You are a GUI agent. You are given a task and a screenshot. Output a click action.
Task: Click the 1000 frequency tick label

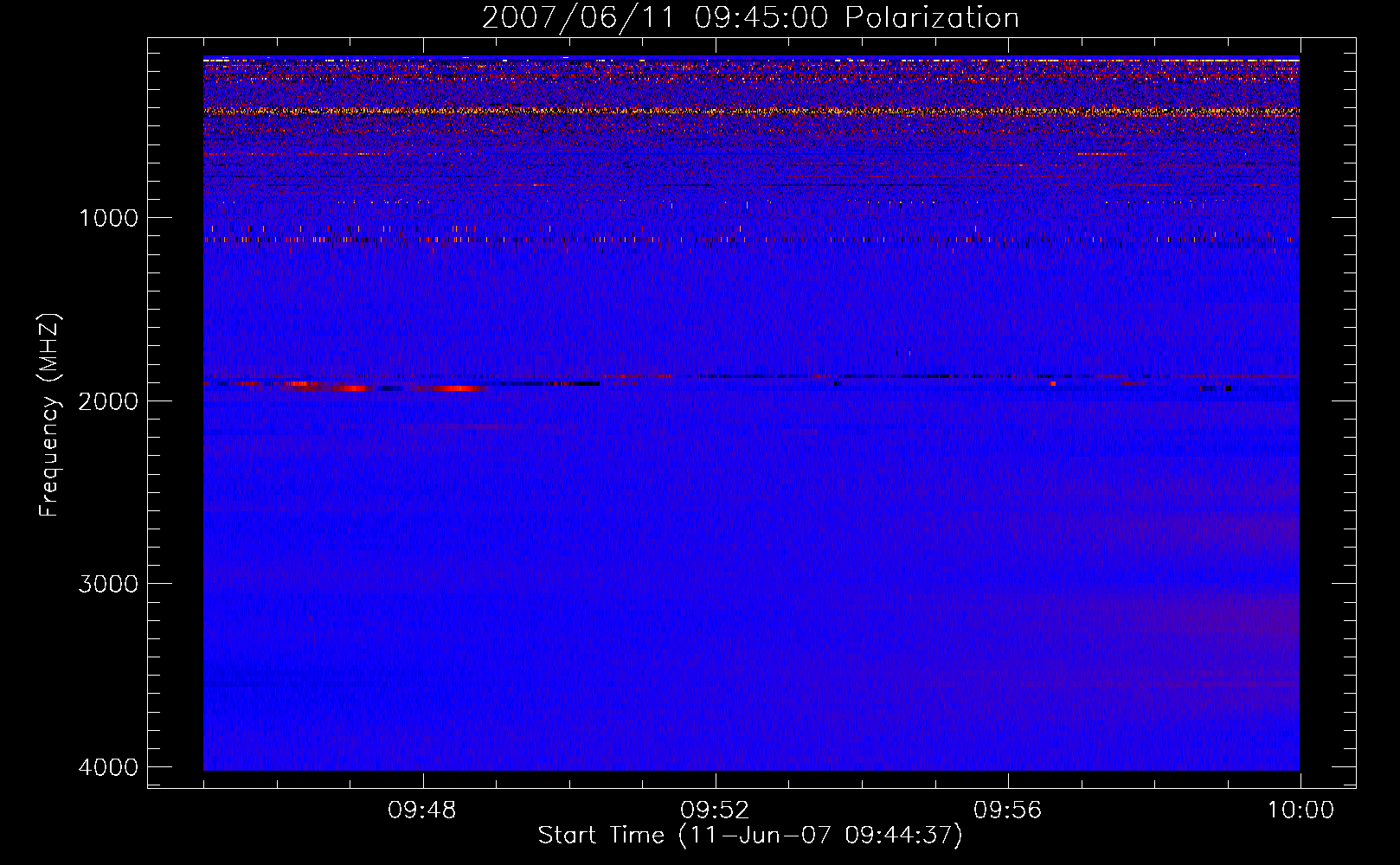pos(108,218)
